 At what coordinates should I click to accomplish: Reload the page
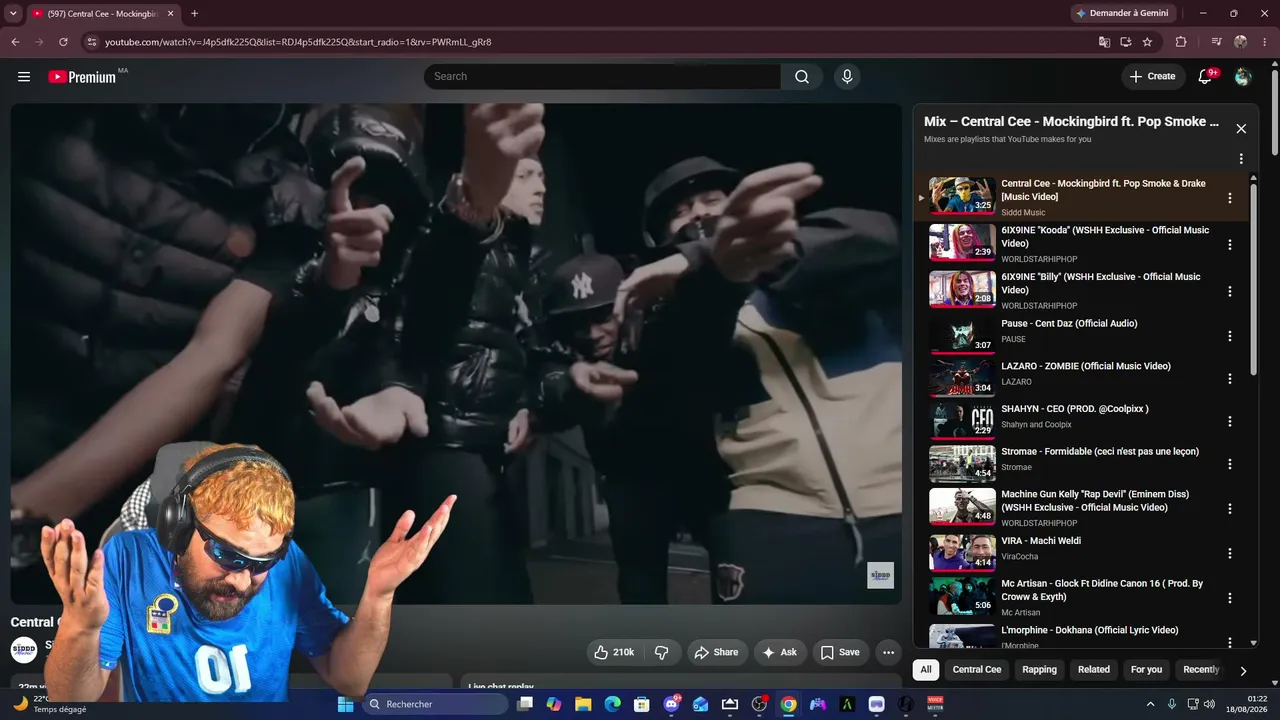pos(63,42)
